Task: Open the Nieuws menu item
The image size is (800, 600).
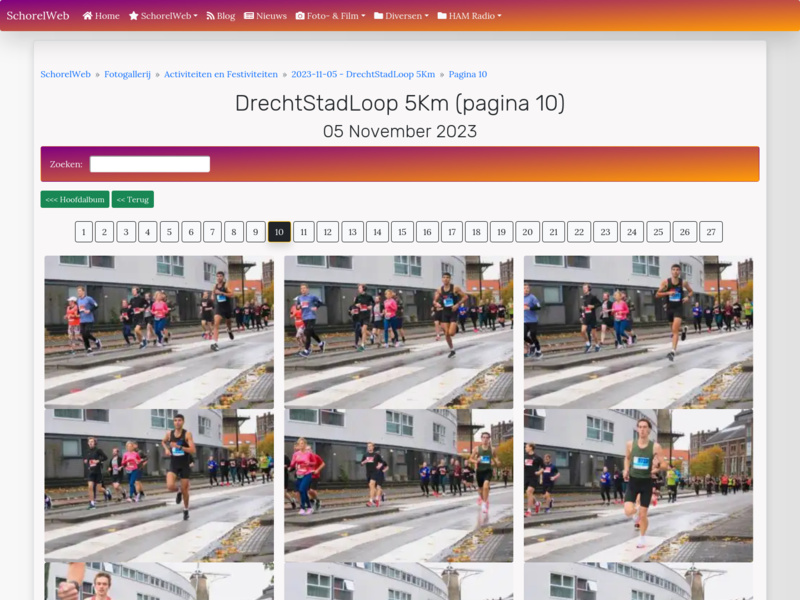Action: point(265,16)
